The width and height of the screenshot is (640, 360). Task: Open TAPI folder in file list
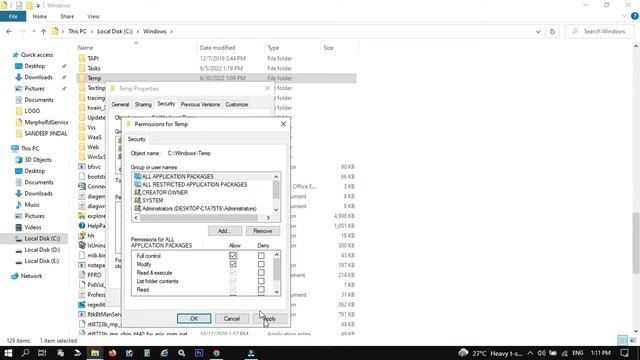point(93,58)
